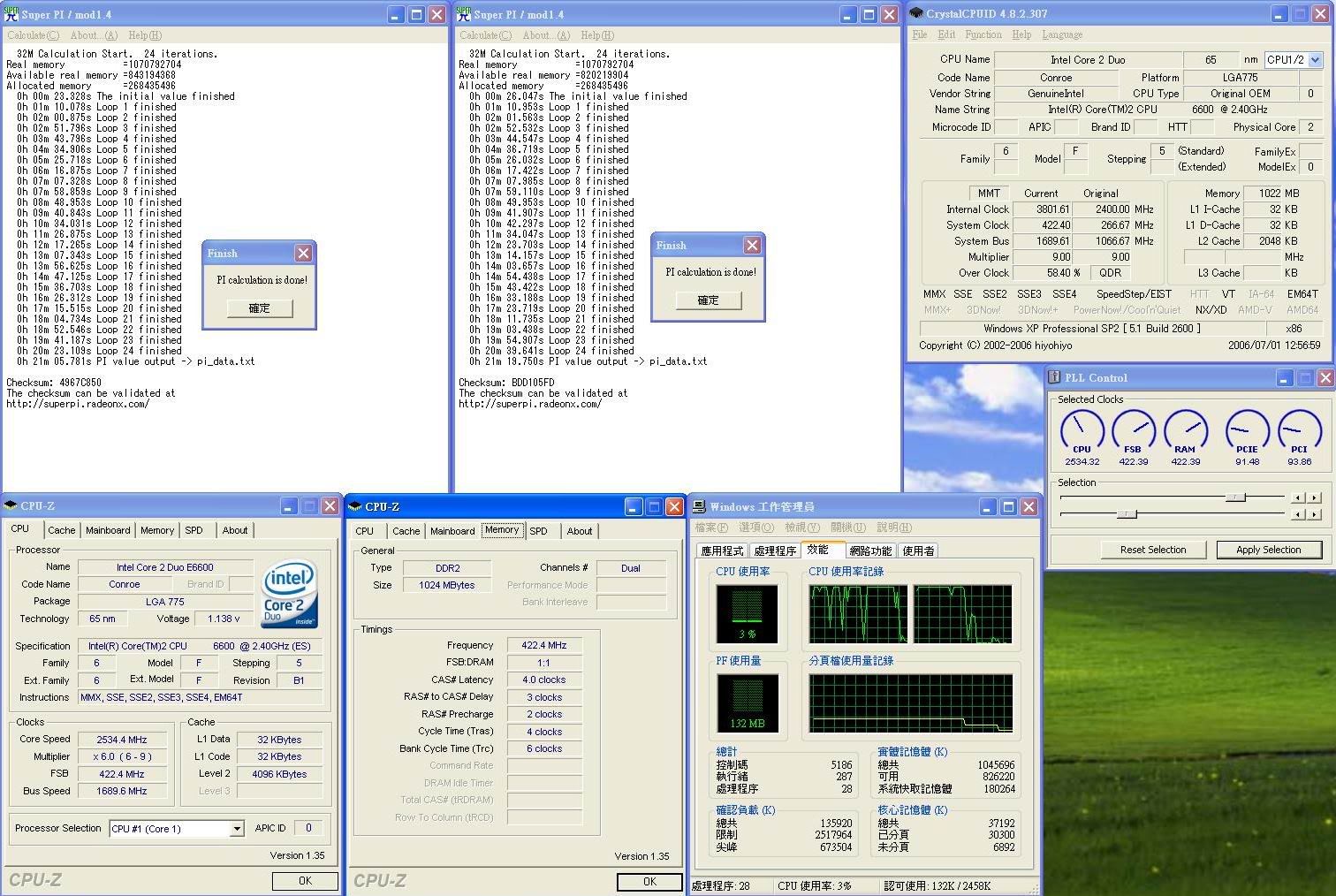Screen dimensions: 1336x896
Task: Open Language menu in CrystalCPUID
Action: (1062, 34)
